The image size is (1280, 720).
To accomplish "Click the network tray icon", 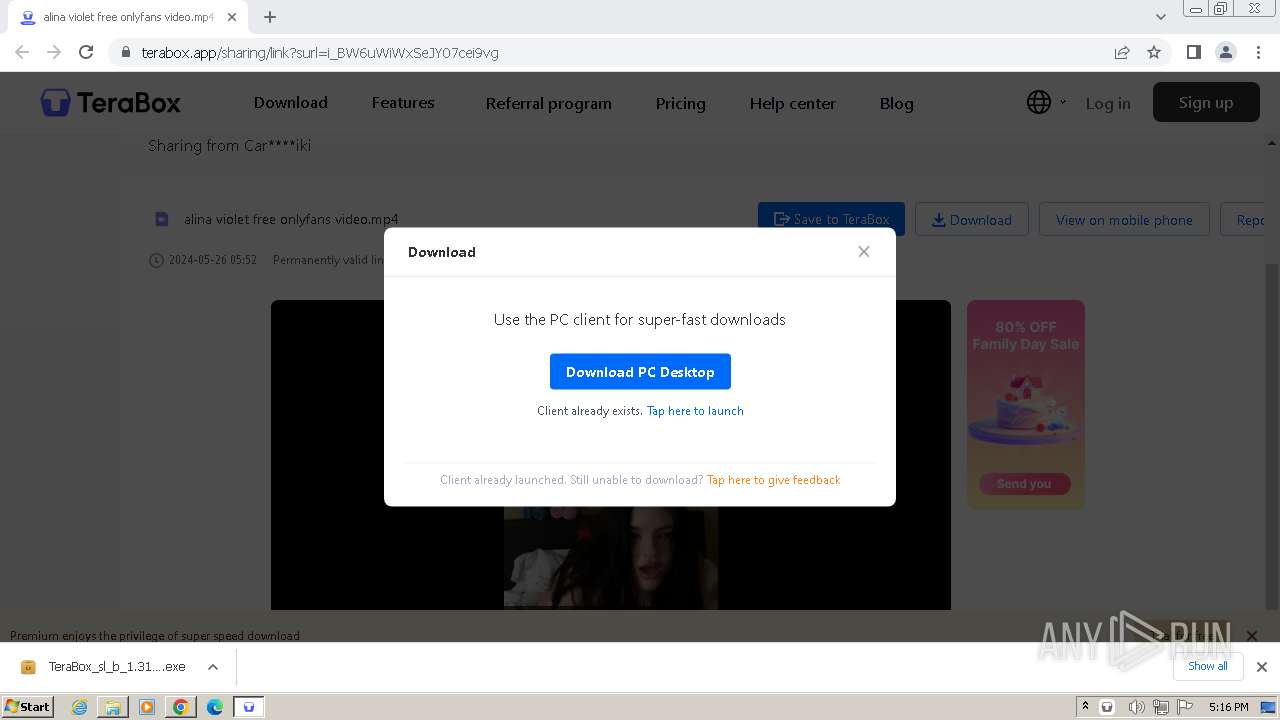I will click(1161, 707).
